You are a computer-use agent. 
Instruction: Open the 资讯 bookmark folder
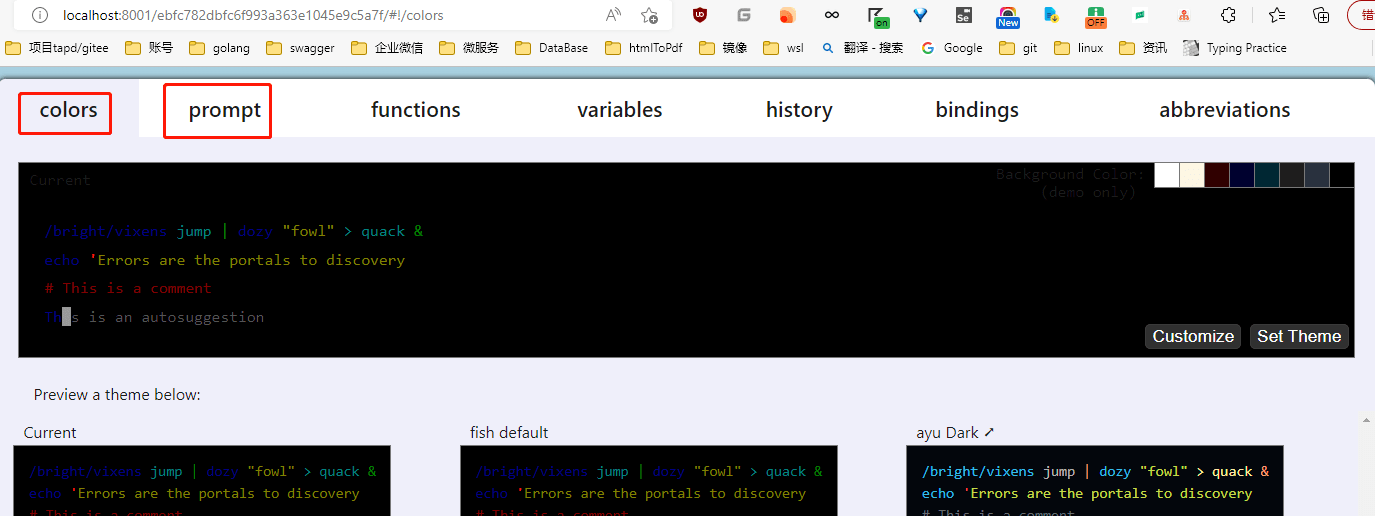tap(1143, 48)
